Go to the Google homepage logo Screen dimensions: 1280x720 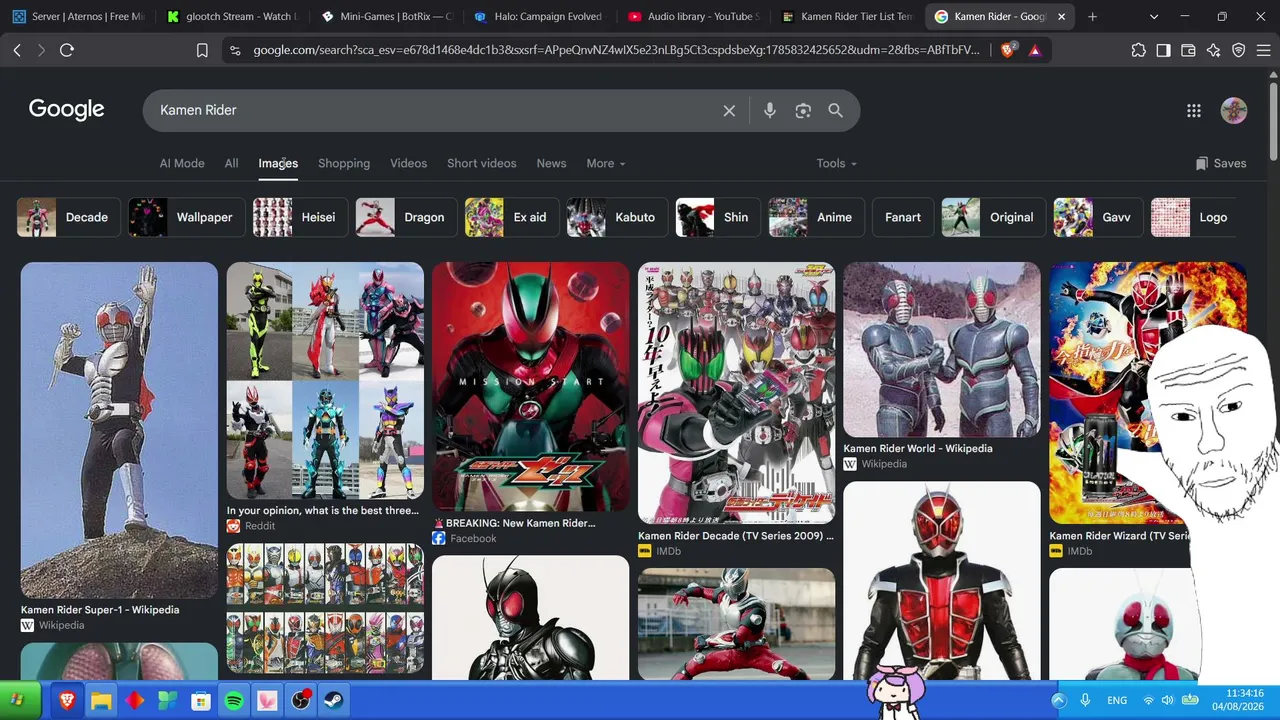point(66,110)
